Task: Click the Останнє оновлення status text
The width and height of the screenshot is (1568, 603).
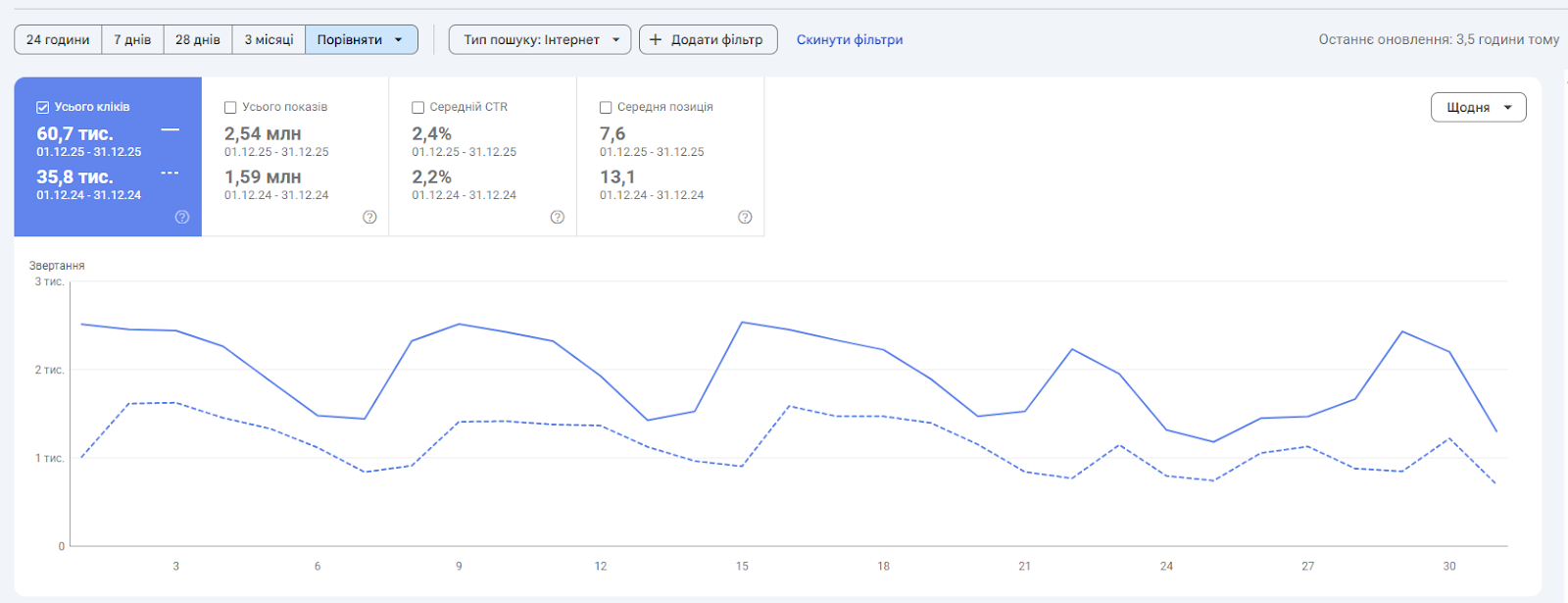Action: click(x=1439, y=39)
